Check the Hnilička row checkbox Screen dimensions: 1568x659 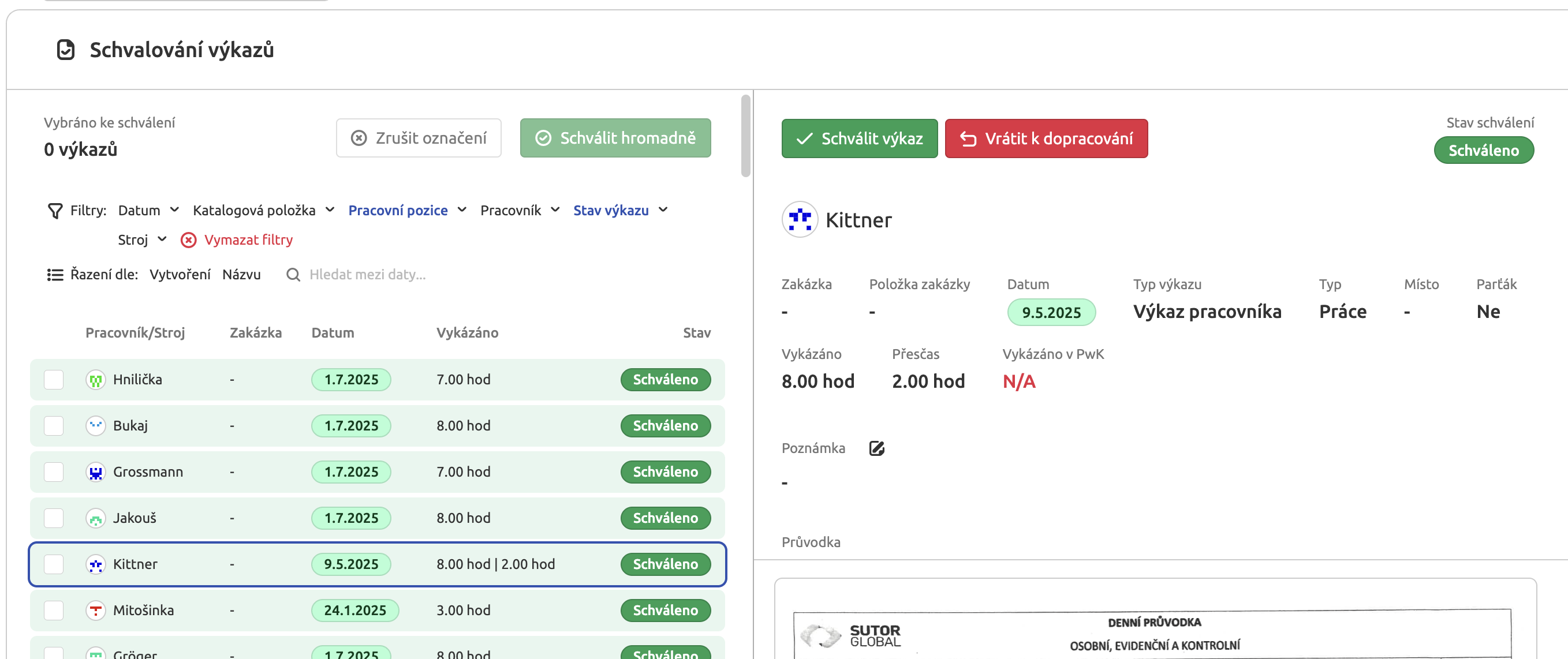(54, 379)
